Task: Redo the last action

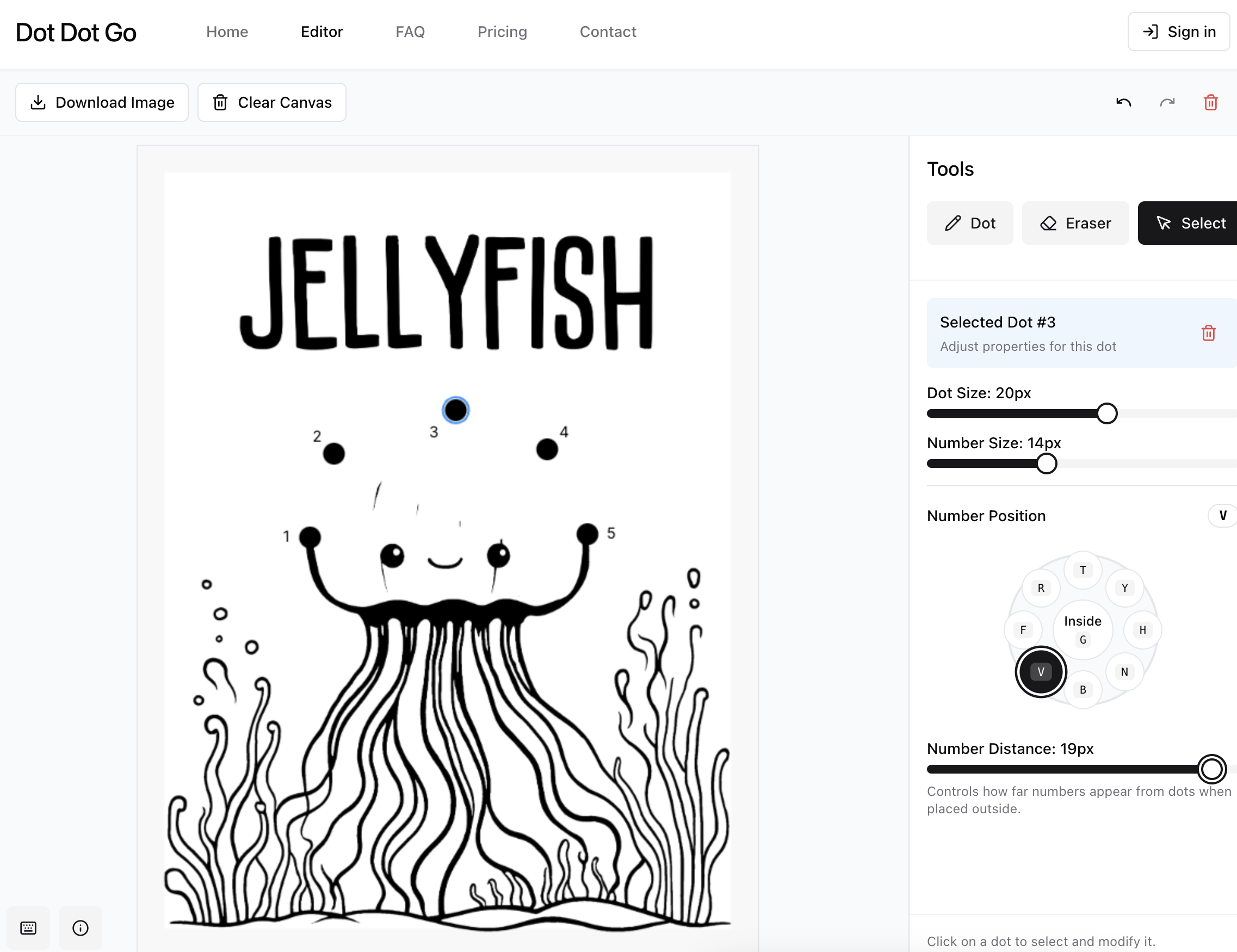Action: 1167,102
